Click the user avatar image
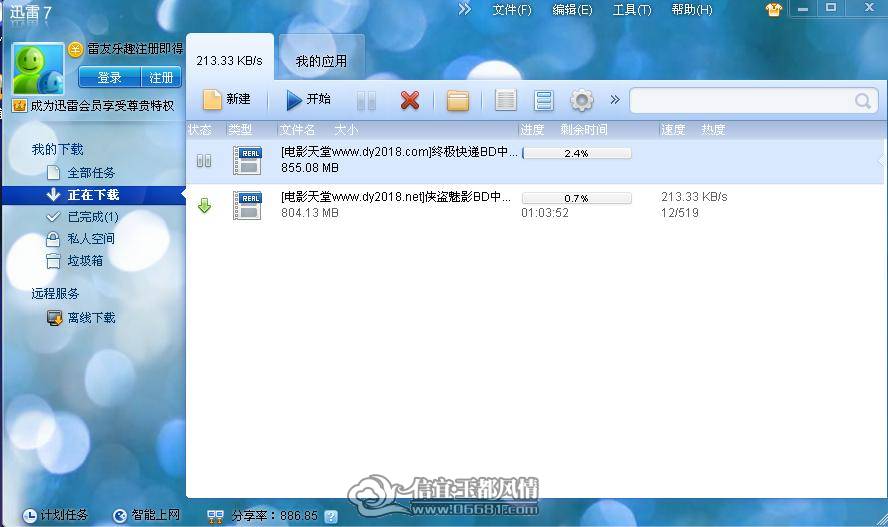 tap(38, 68)
